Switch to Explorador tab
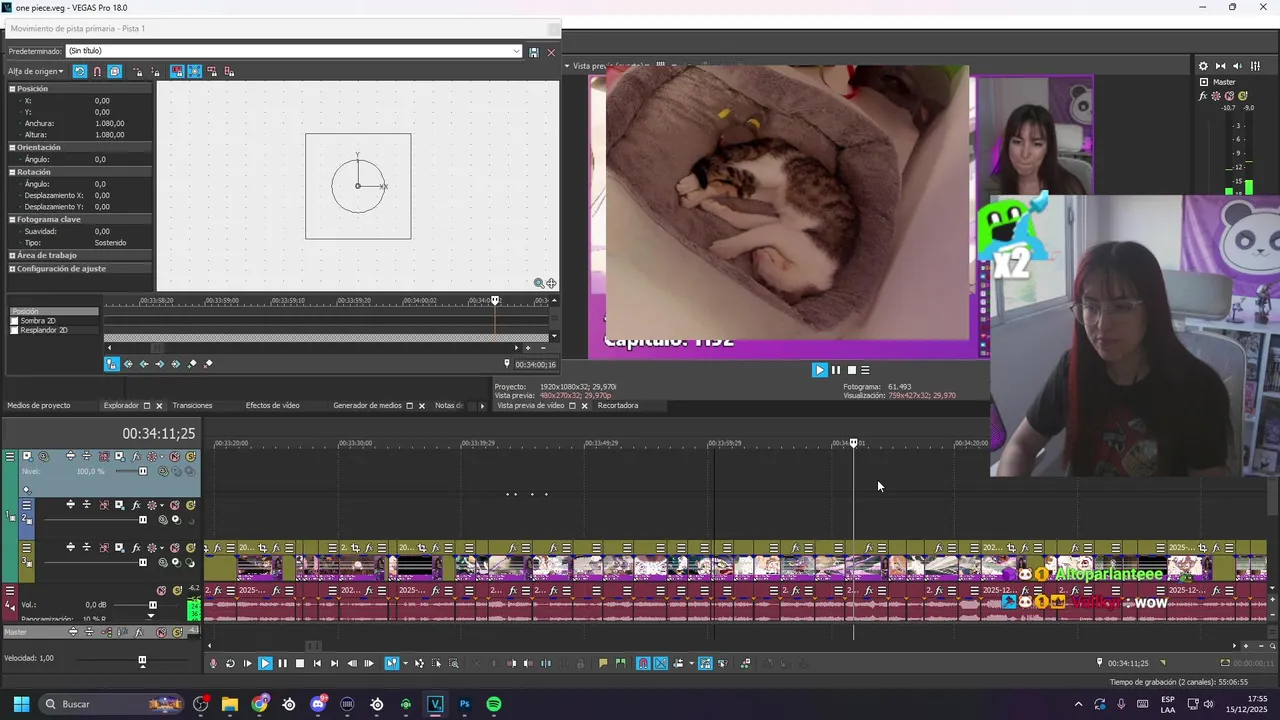Screen dimensions: 1280x720 click(x=121, y=406)
